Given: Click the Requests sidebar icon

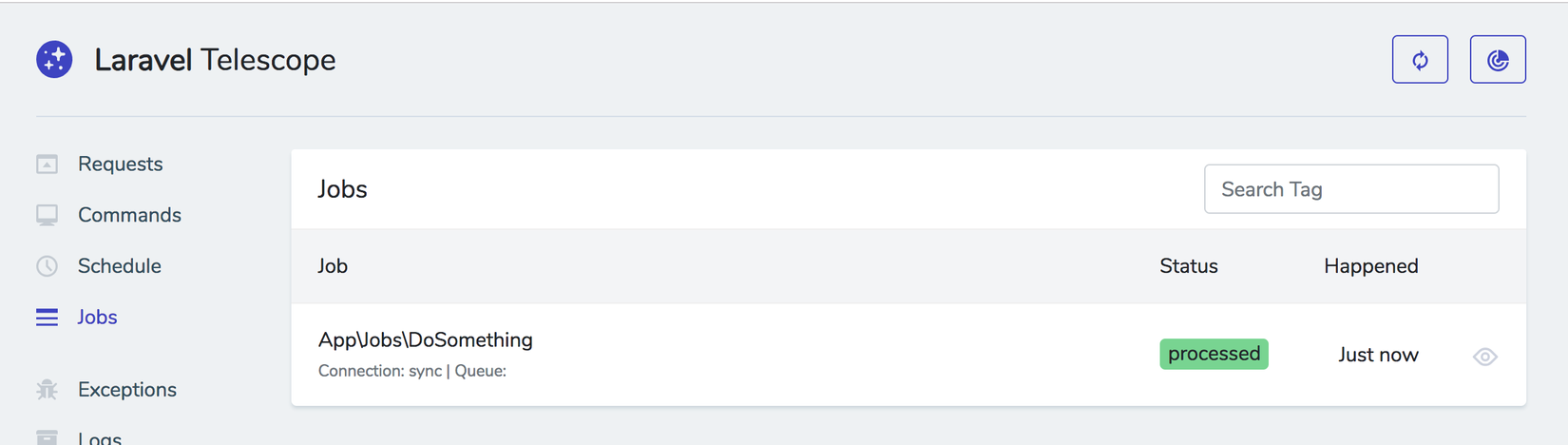Looking at the screenshot, I should pos(47,164).
